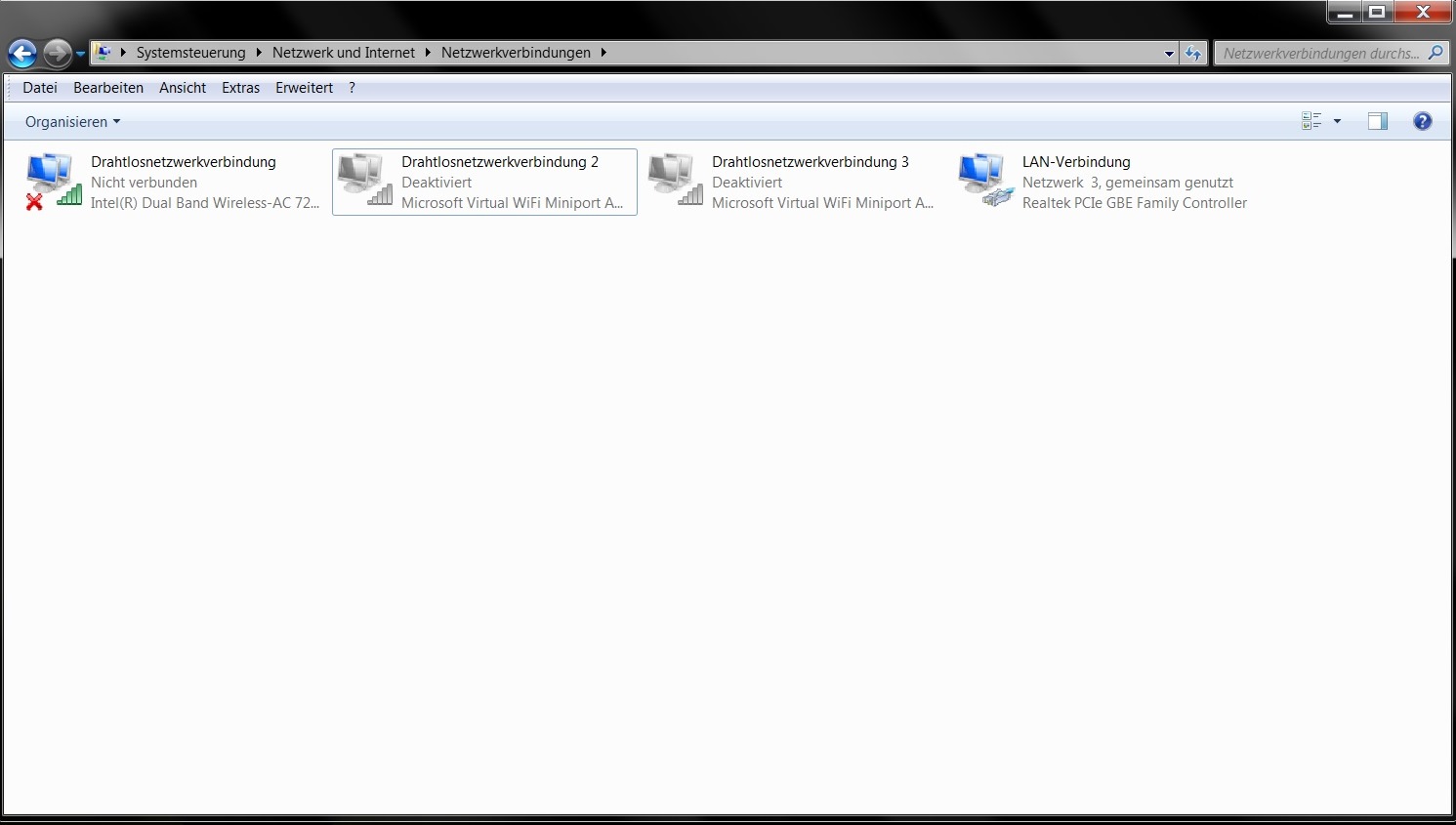Open the recent pages dropdown next to the forward button
Screen dimensions: 1456x825
[81, 54]
